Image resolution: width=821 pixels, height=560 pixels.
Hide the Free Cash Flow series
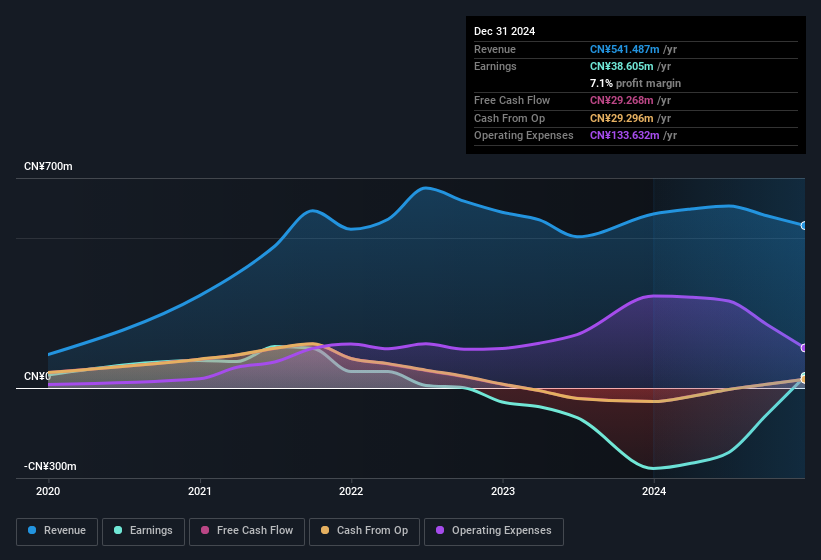tap(247, 531)
